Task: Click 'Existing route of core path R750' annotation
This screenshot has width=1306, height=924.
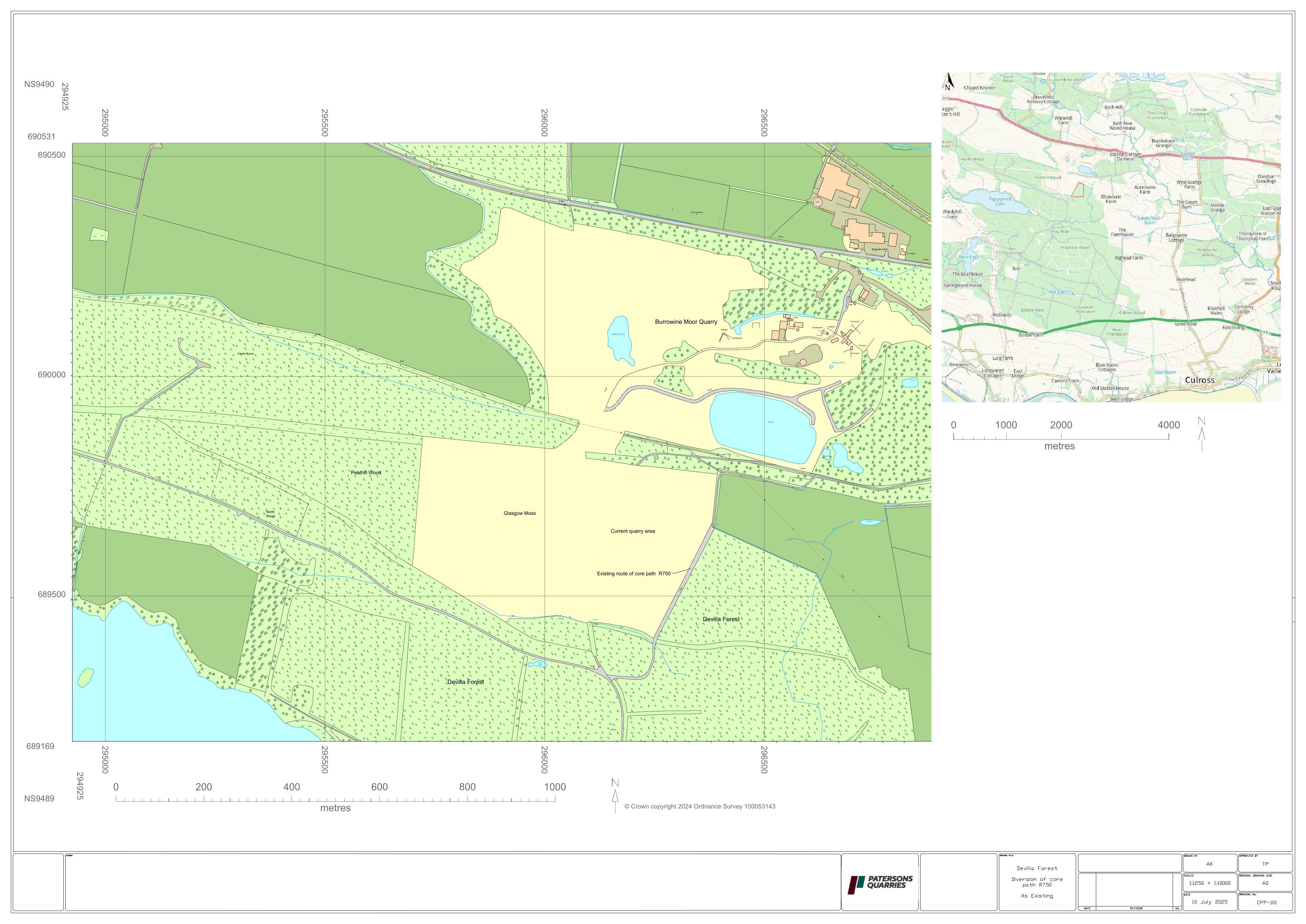Action: 634,574
